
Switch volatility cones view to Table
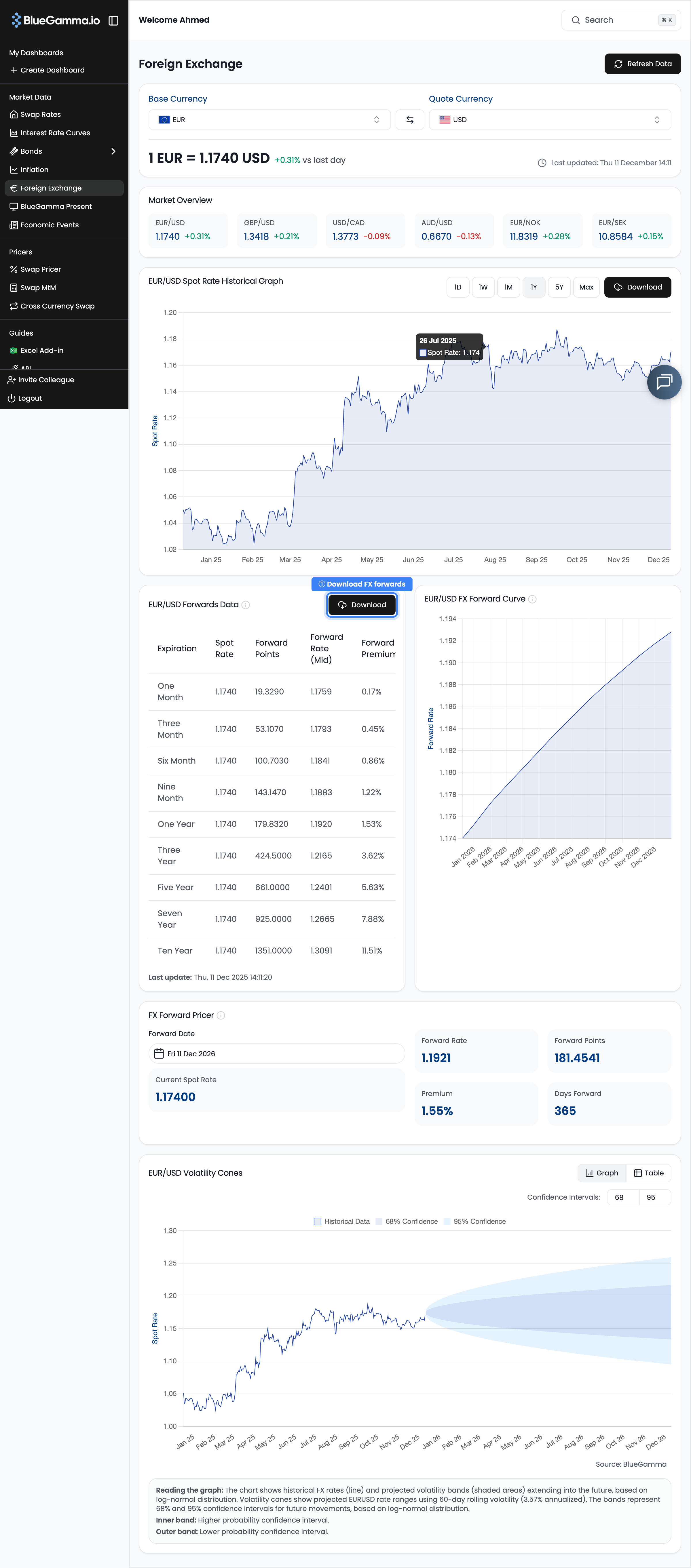click(x=649, y=1172)
